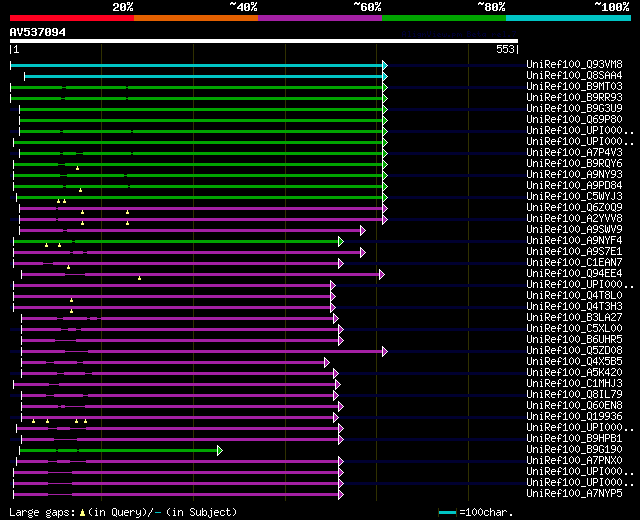Click the purple ~60% identity legend segment
This screenshot has width=640, height=520.
(x=320, y=18)
